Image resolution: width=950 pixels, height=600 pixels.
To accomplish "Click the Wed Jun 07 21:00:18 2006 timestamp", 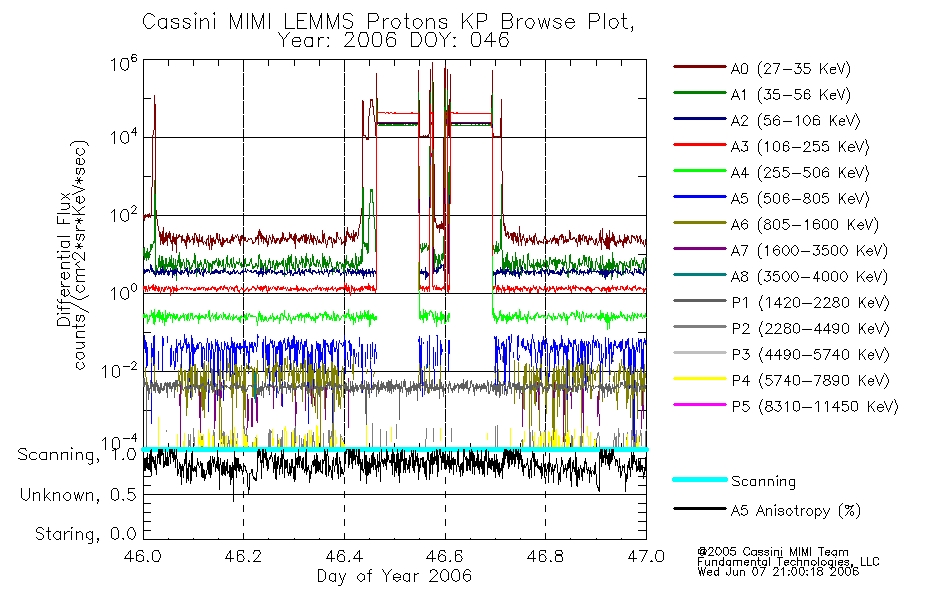I will (778, 572).
